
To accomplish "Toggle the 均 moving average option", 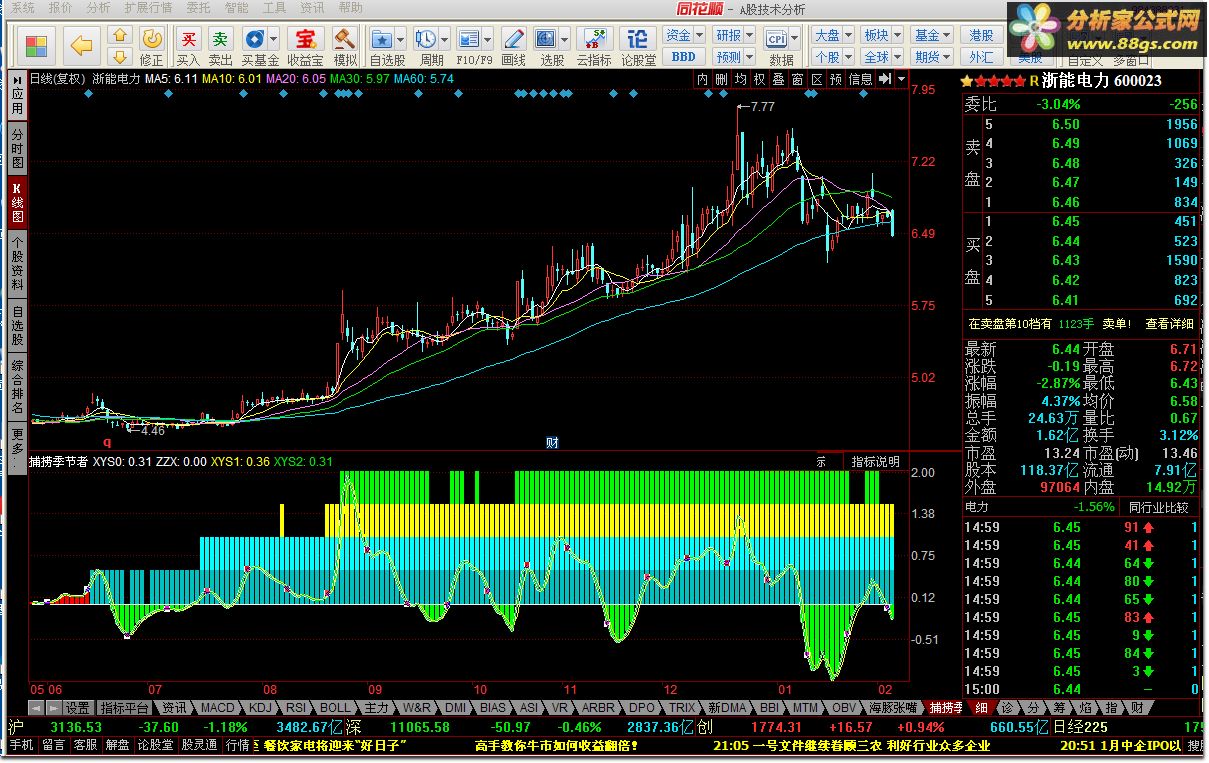I will 740,78.
